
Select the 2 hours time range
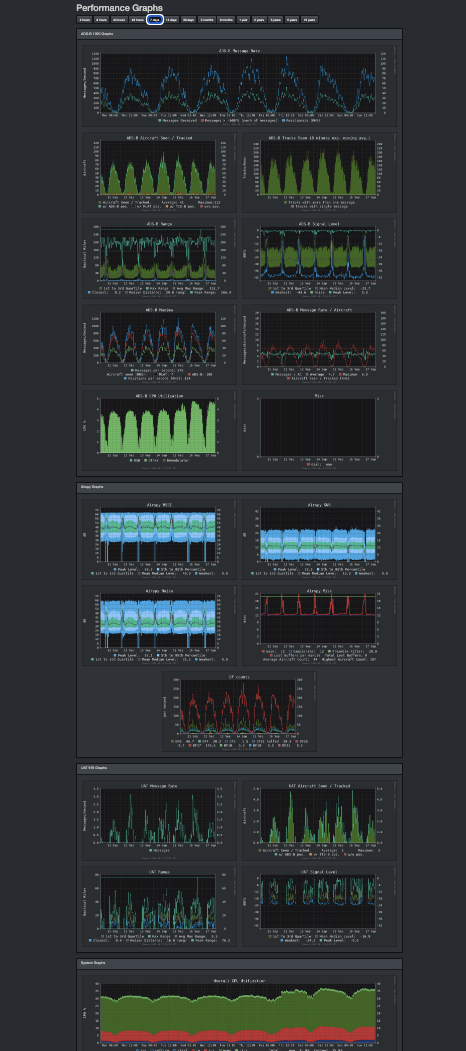(x=84, y=20)
